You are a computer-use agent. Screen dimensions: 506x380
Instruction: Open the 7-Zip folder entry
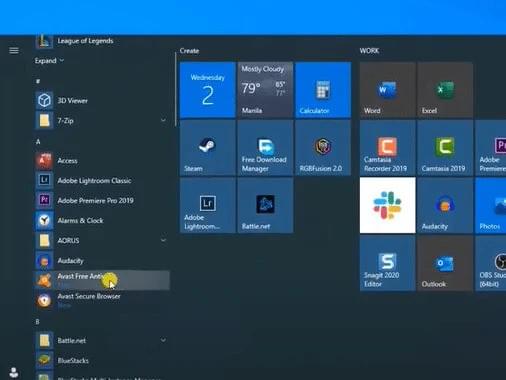pos(102,120)
